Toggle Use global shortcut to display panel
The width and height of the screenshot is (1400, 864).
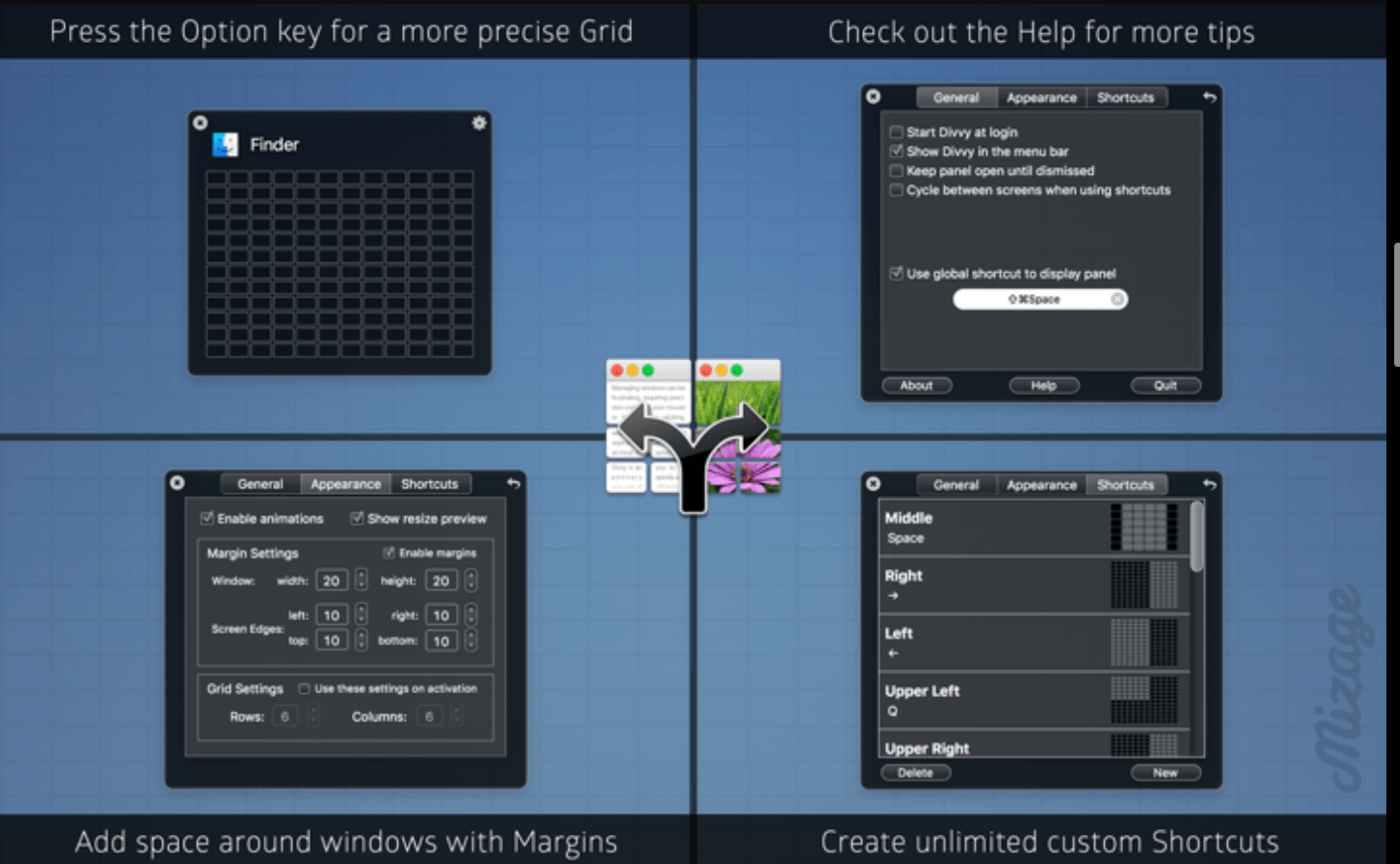click(896, 274)
